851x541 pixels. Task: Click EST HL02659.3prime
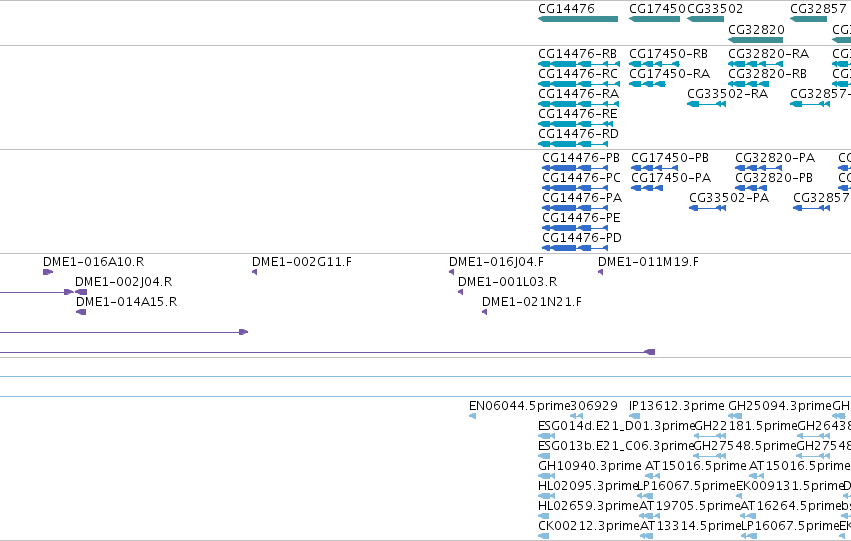588,507
